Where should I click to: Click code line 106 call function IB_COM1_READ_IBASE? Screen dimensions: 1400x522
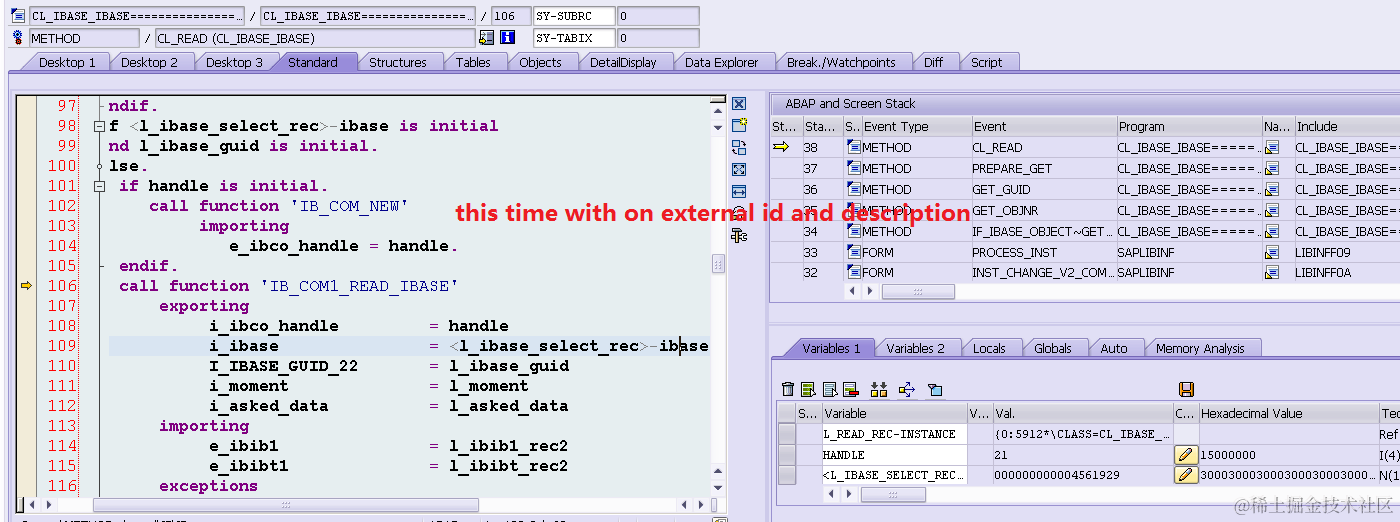tap(289, 286)
